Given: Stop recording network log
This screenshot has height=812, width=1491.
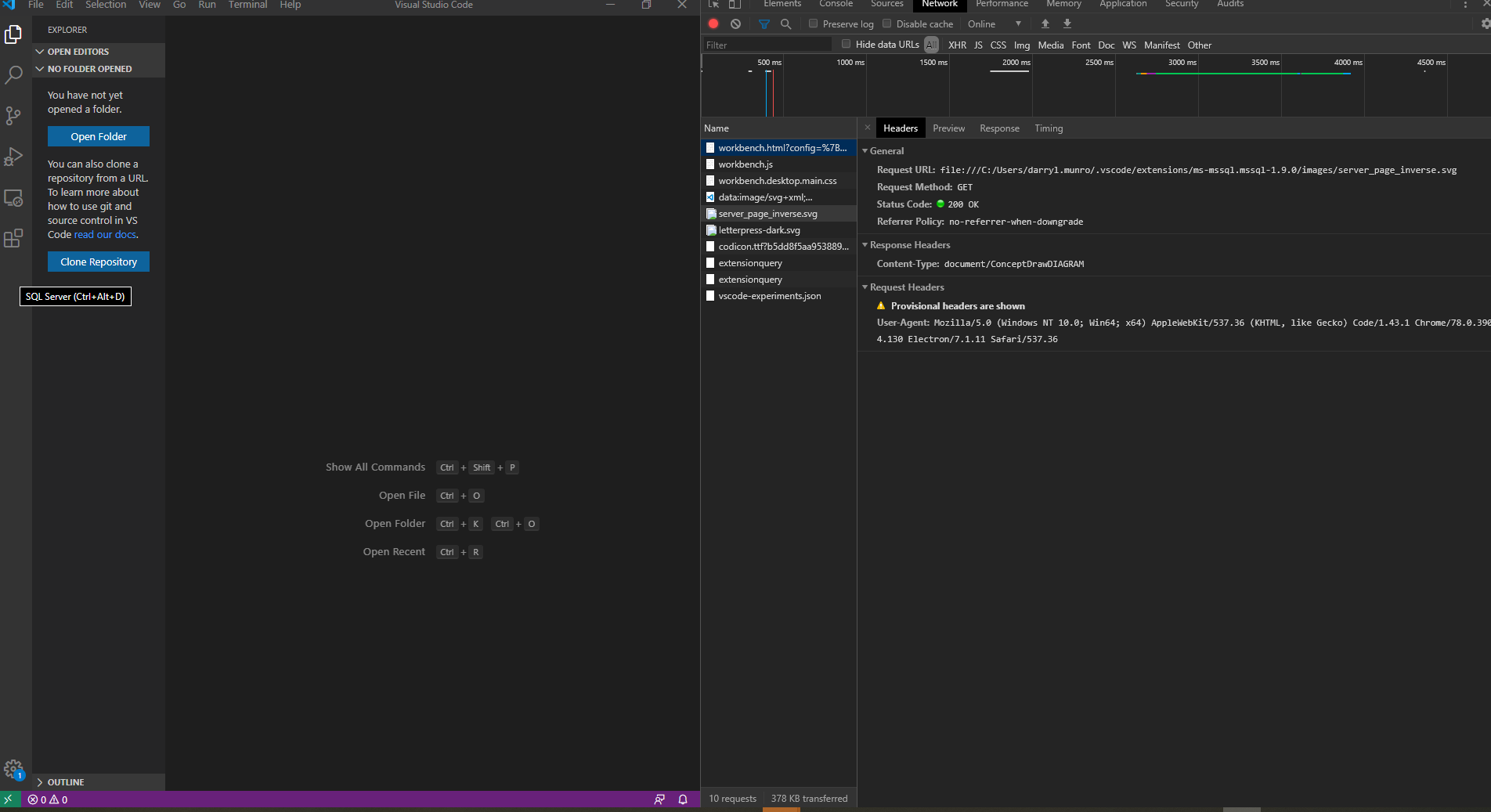Looking at the screenshot, I should pyautogui.click(x=713, y=23).
